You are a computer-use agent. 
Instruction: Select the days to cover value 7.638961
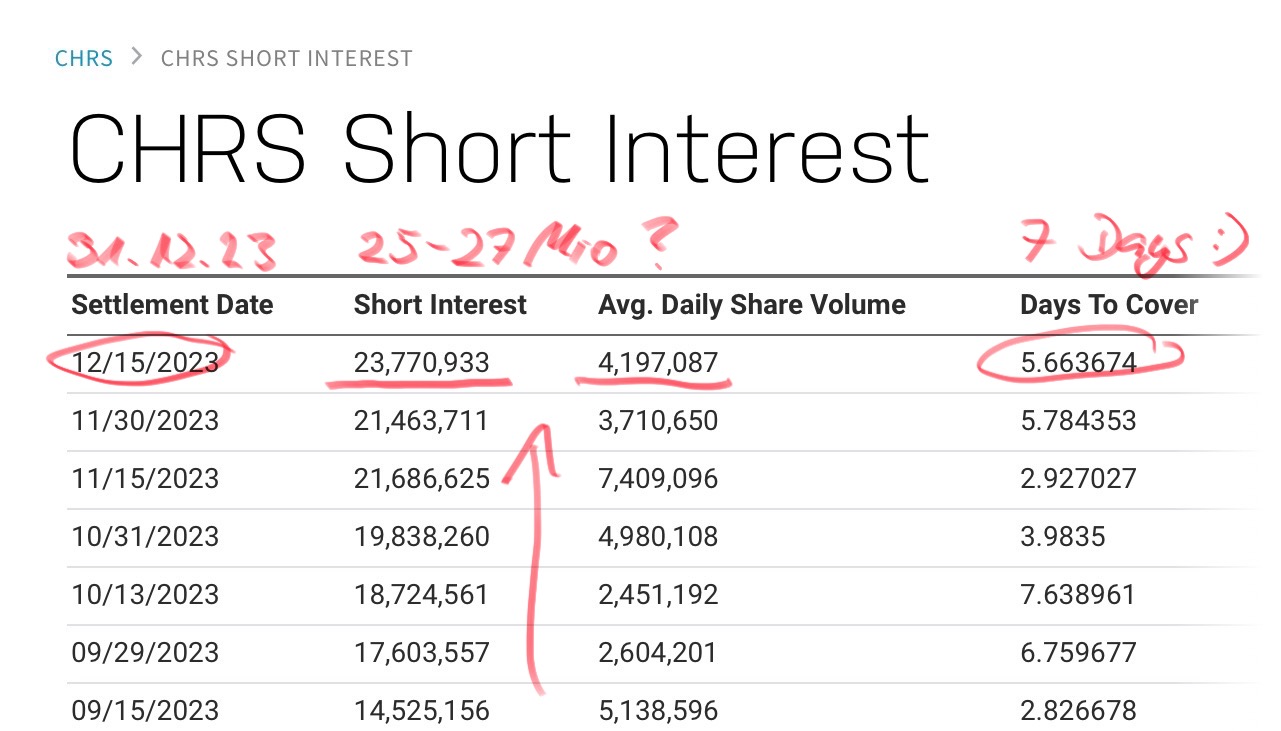[1078, 595]
